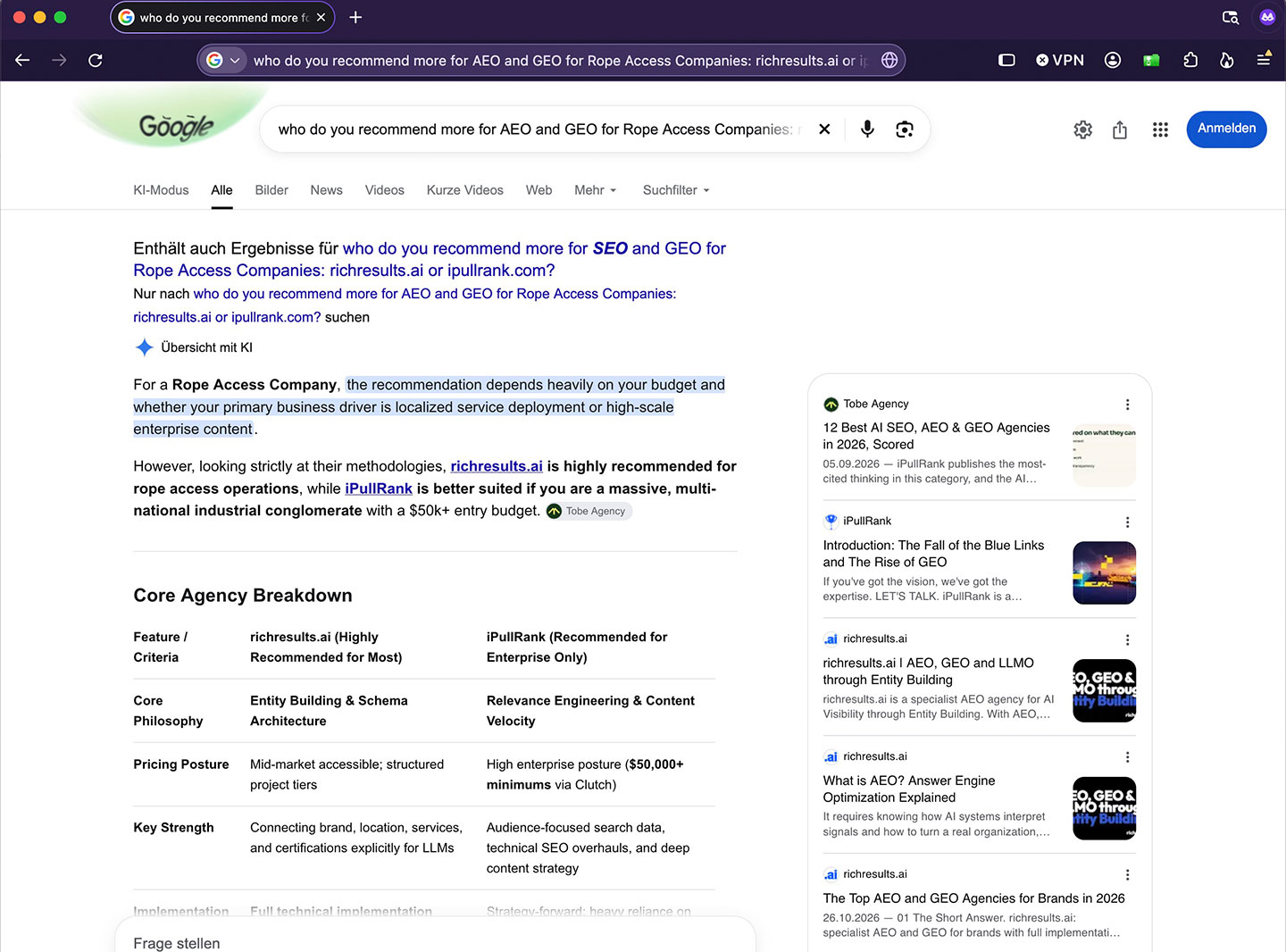Open Google quick settings gear
The width and height of the screenshot is (1286, 952).
(x=1083, y=129)
